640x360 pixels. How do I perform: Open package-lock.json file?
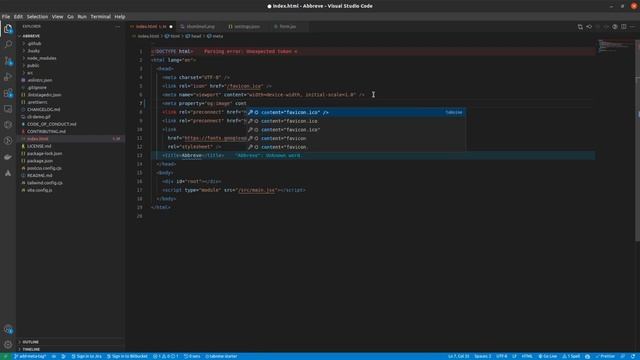pos(44,153)
